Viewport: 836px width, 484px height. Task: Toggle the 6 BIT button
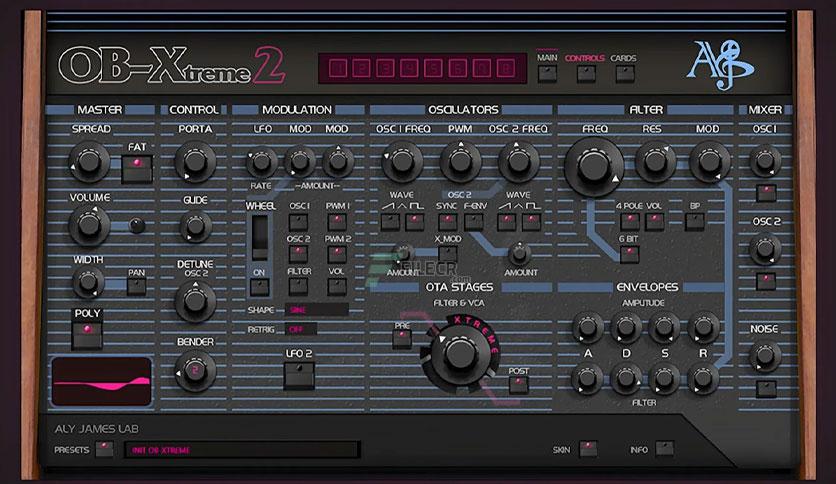629,255
